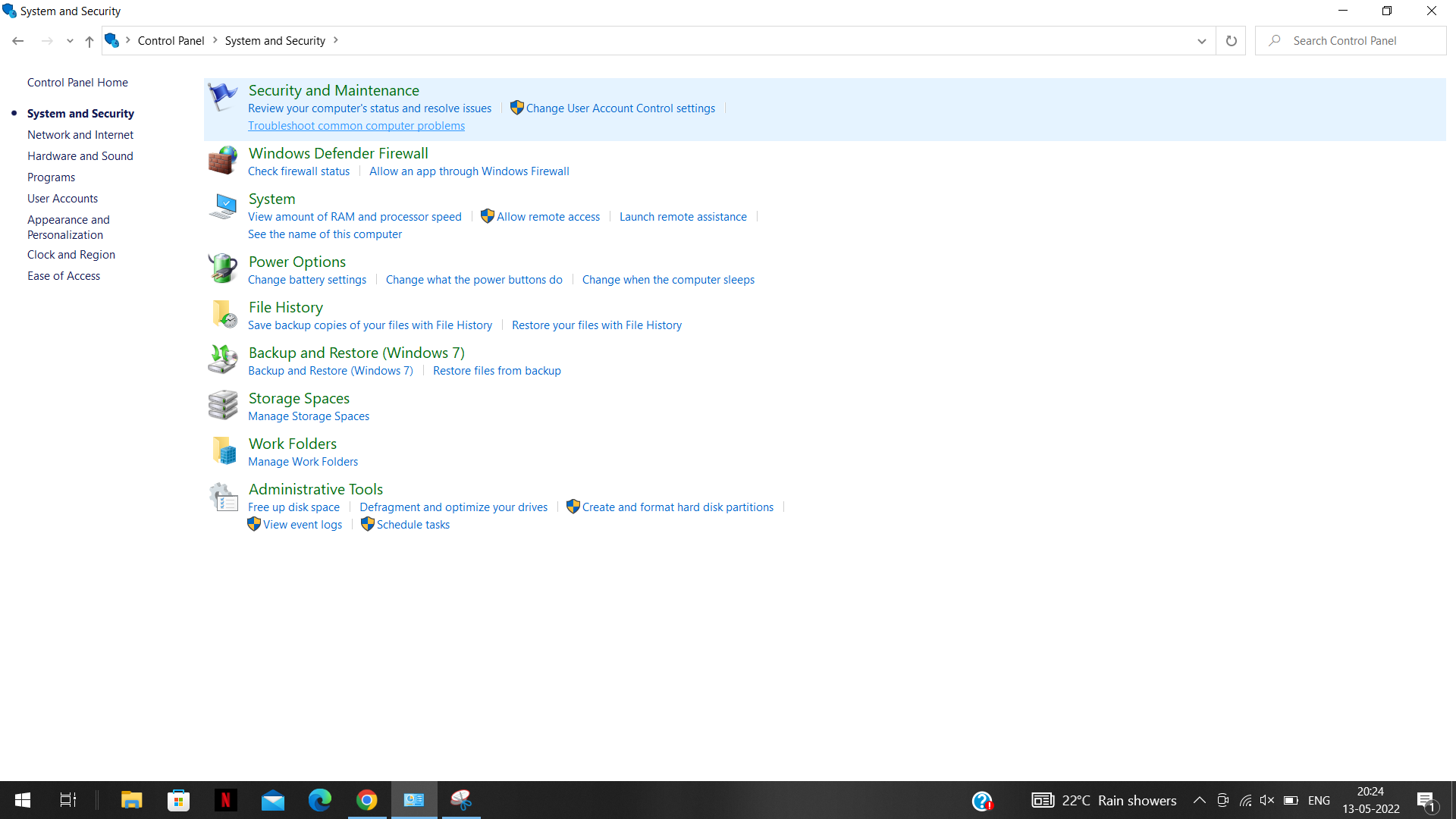Open the address bar dropdown arrow

coord(1201,40)
